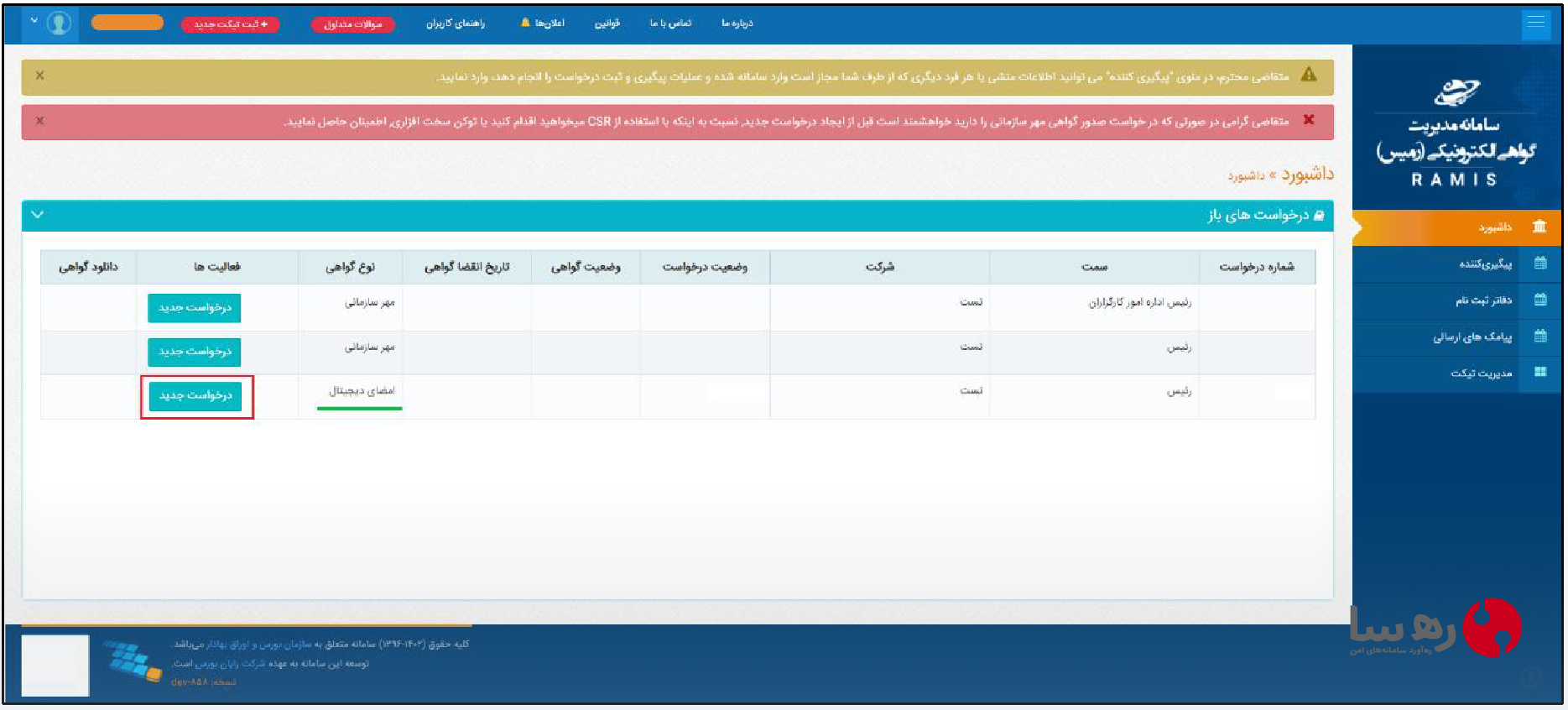
Task: Open the hamburger menu in the top bar
Action: tap(1535, 23)
